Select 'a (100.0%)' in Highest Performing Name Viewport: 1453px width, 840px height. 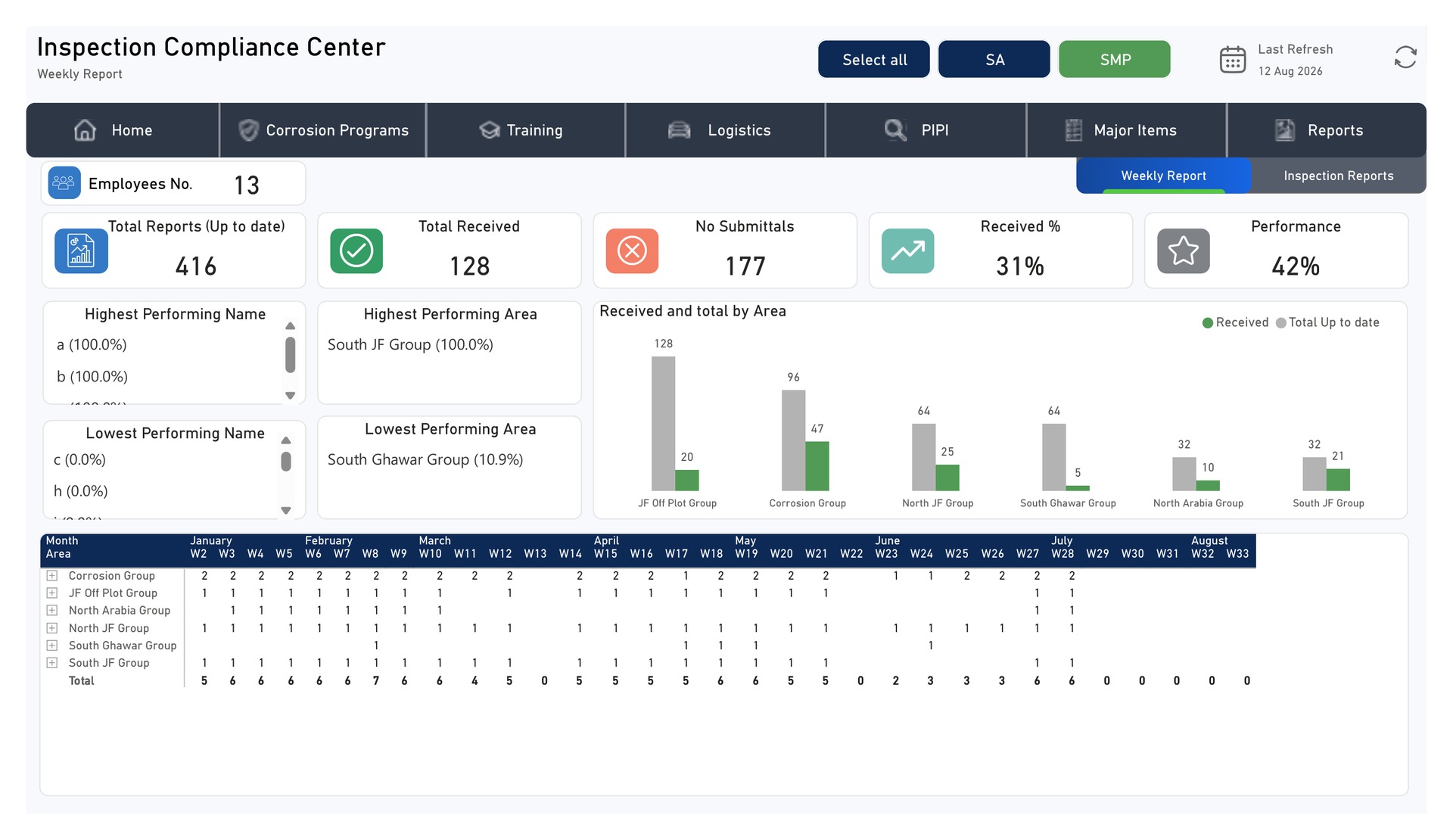pyautogui.click(x=92, y=345)
